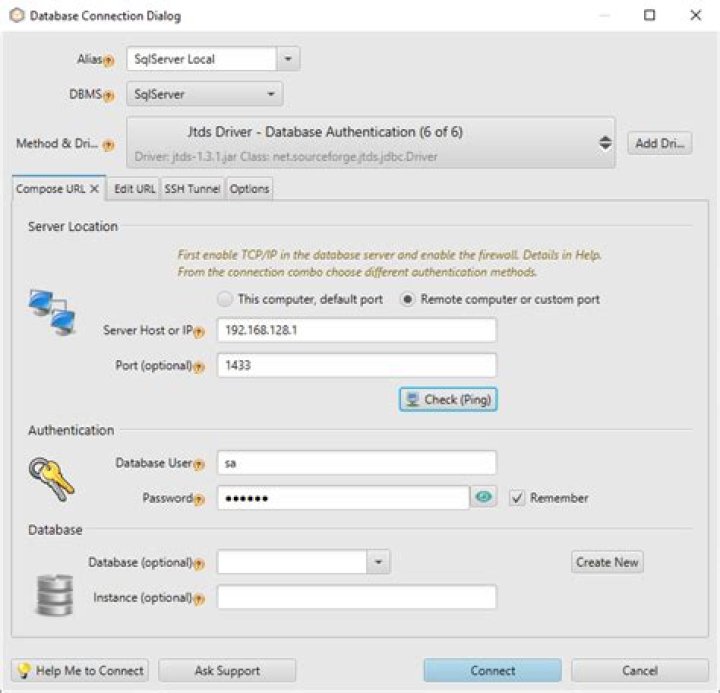
Task: Click the help icon next to Database (optional)
Action: coord(199,563)
